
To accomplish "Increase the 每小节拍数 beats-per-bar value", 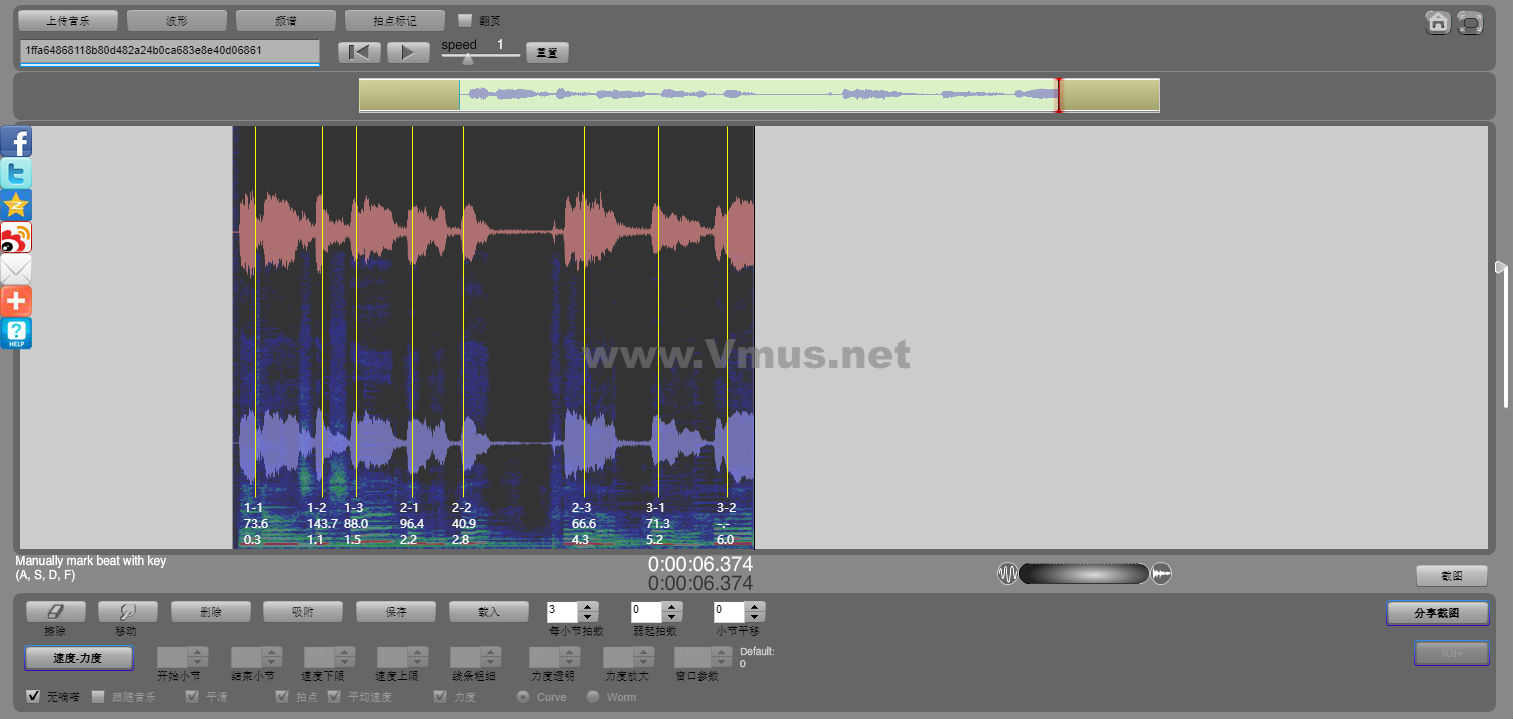I will point(588,606).
